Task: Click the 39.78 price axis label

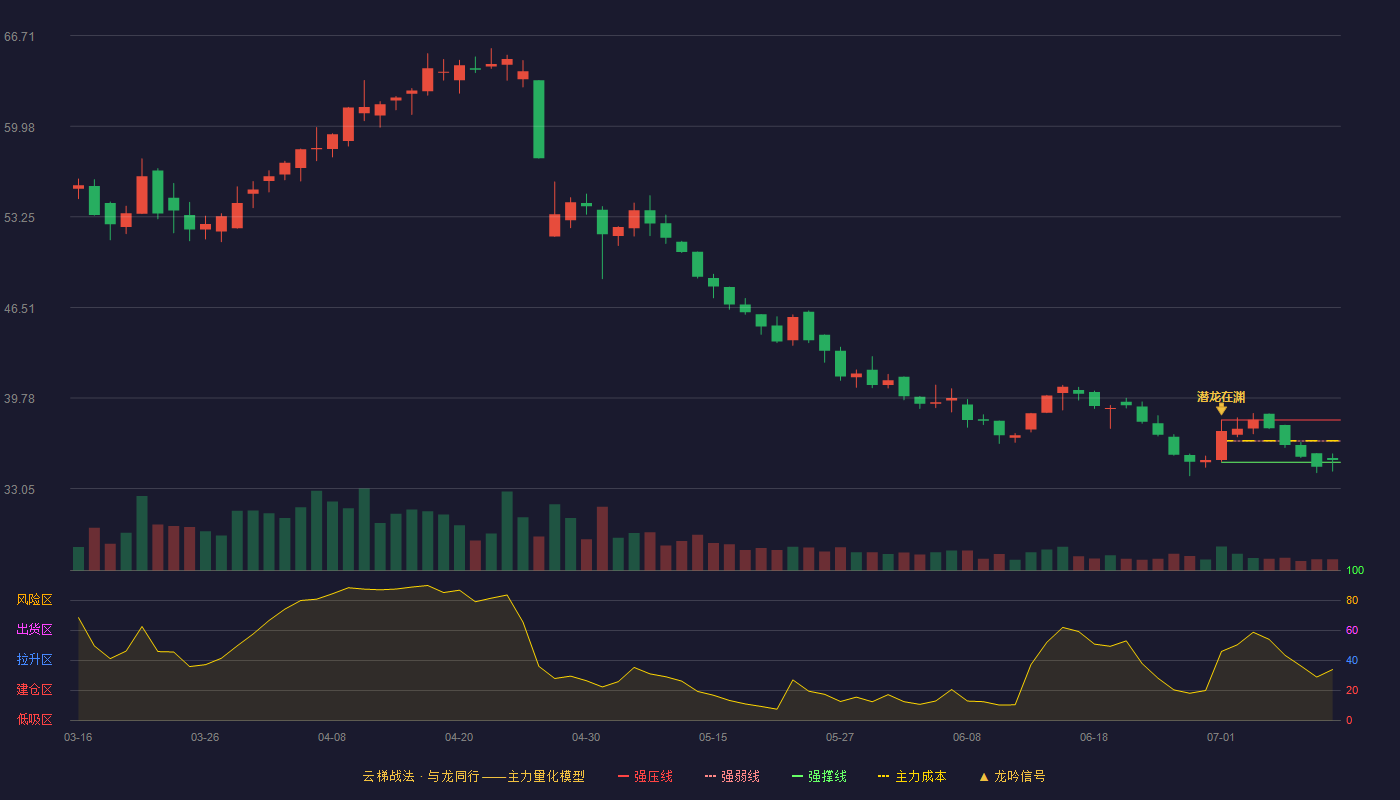Action: pyautogui.click(x=19, y=399)
